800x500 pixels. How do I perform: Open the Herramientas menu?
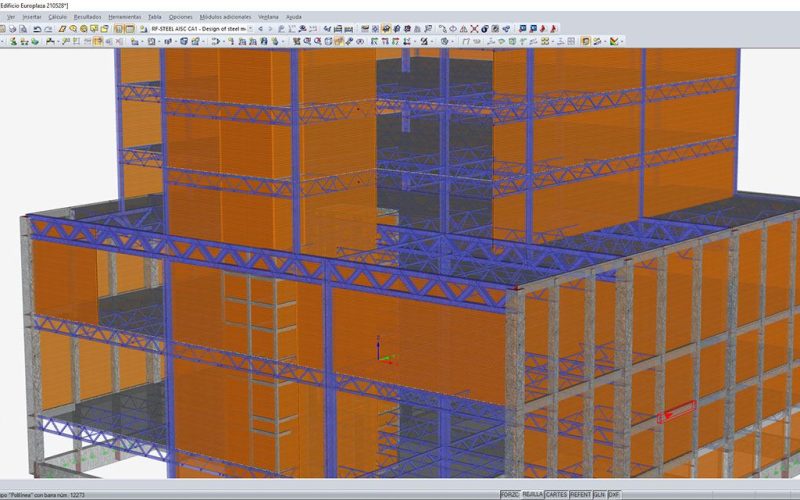click(124, 17)
